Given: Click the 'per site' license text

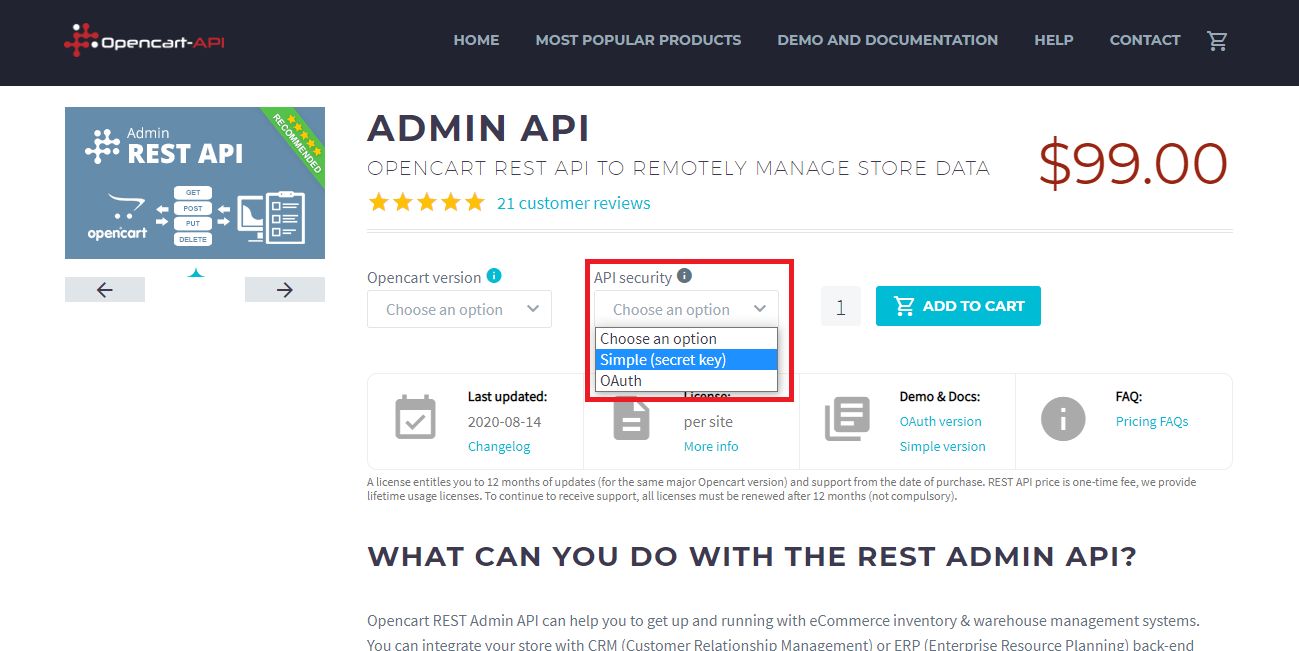Looking at the screenshot, I should point(708,422).
